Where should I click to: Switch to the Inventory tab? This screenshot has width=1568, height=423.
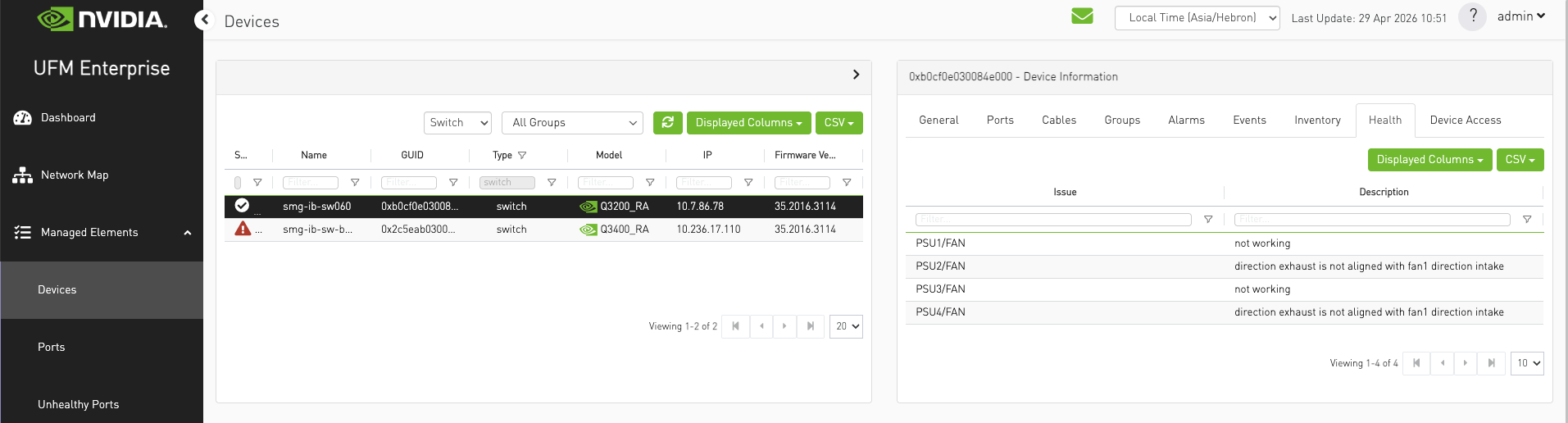click(1317, 121)
